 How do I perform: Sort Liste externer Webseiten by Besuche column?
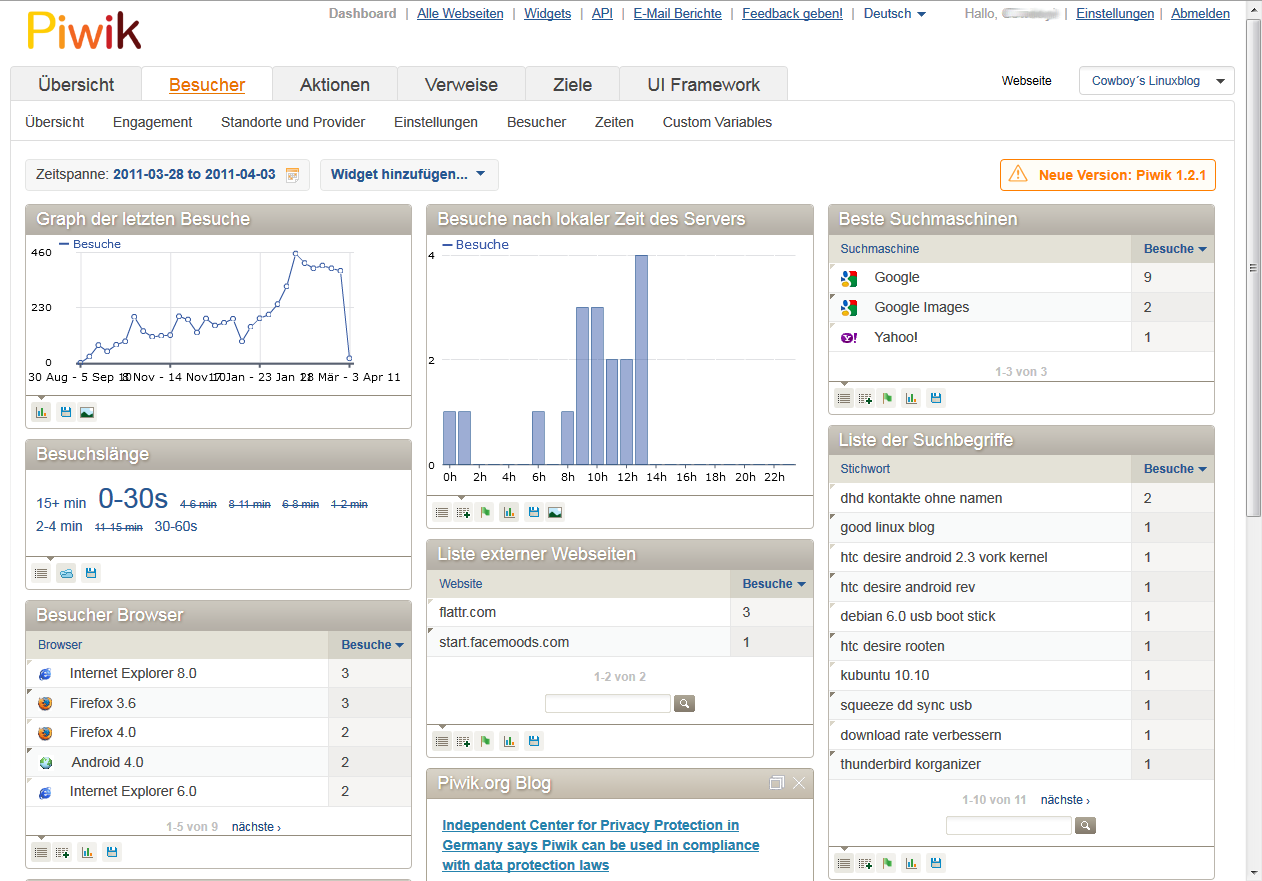click(x=773, y=584)
